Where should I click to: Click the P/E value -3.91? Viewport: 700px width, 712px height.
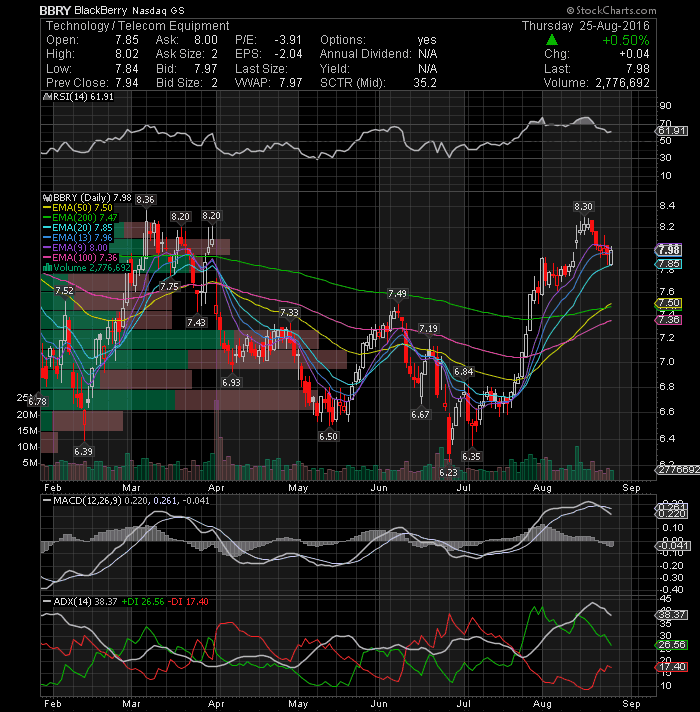[288, 40]
